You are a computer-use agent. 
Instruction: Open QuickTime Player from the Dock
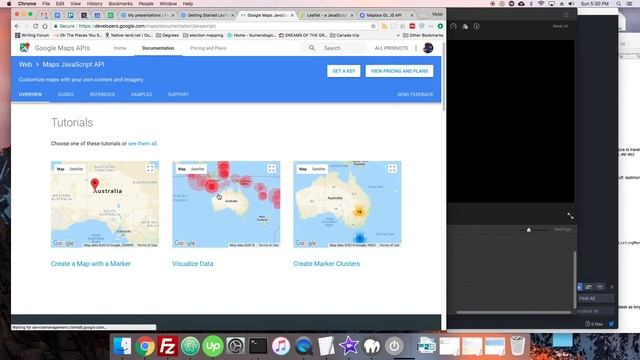point(303,346)
